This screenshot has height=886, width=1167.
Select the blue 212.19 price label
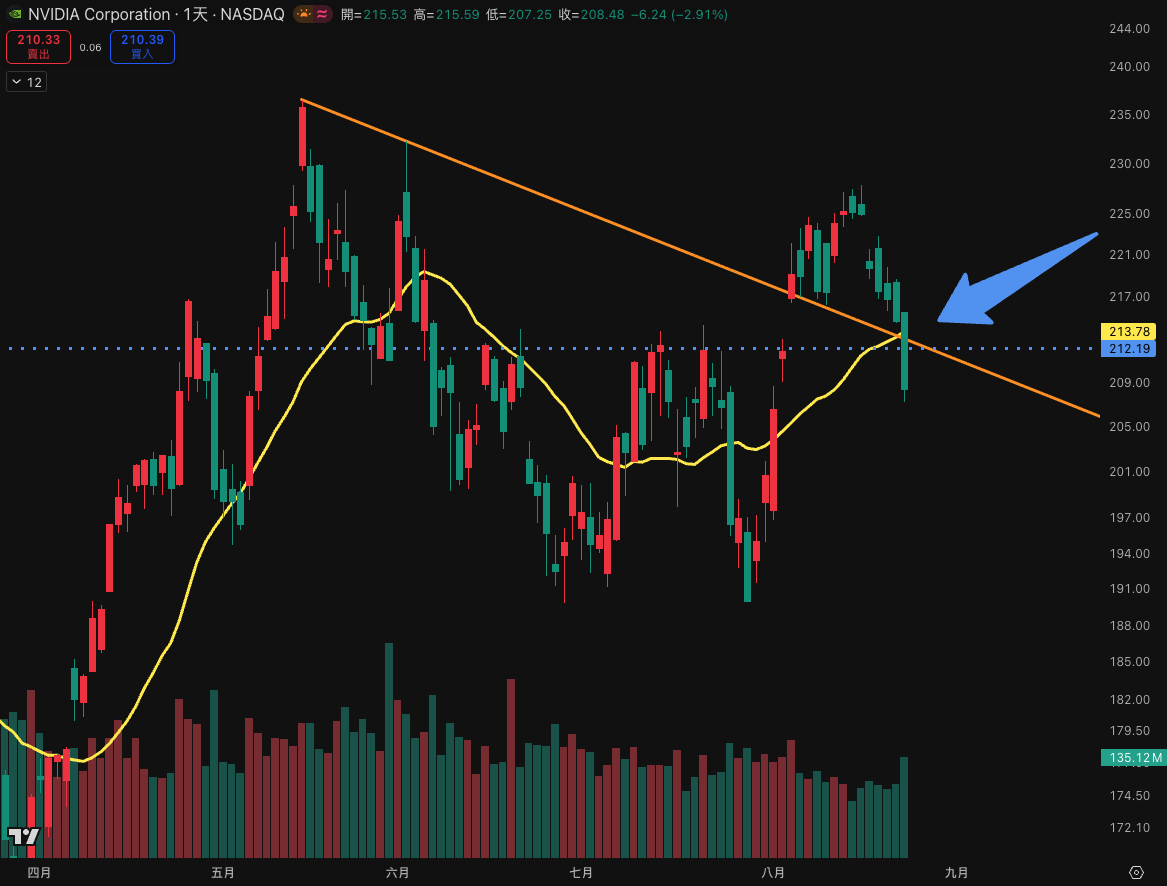click(x=1128, y=348)
